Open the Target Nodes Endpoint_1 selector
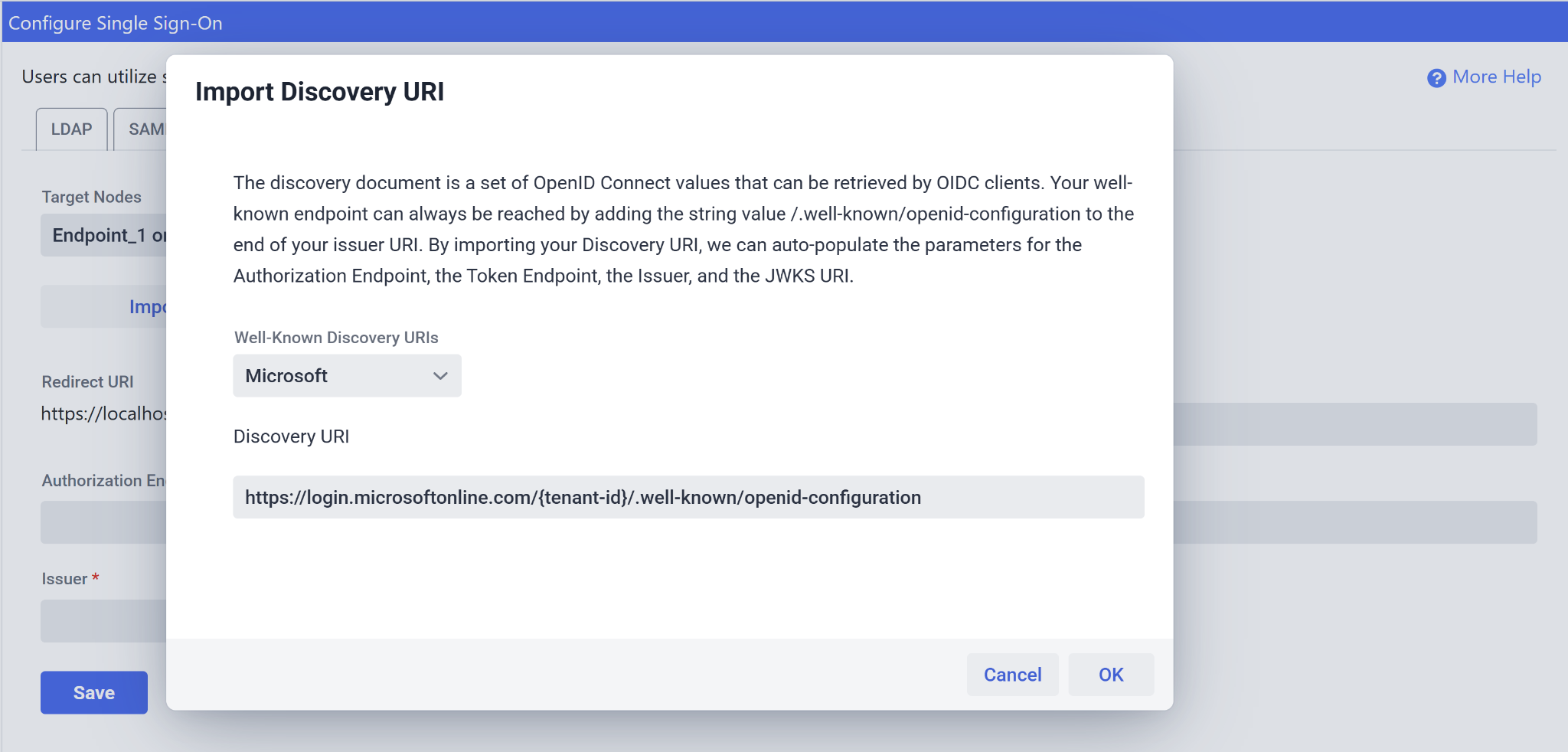 click(x=104, y=235)
